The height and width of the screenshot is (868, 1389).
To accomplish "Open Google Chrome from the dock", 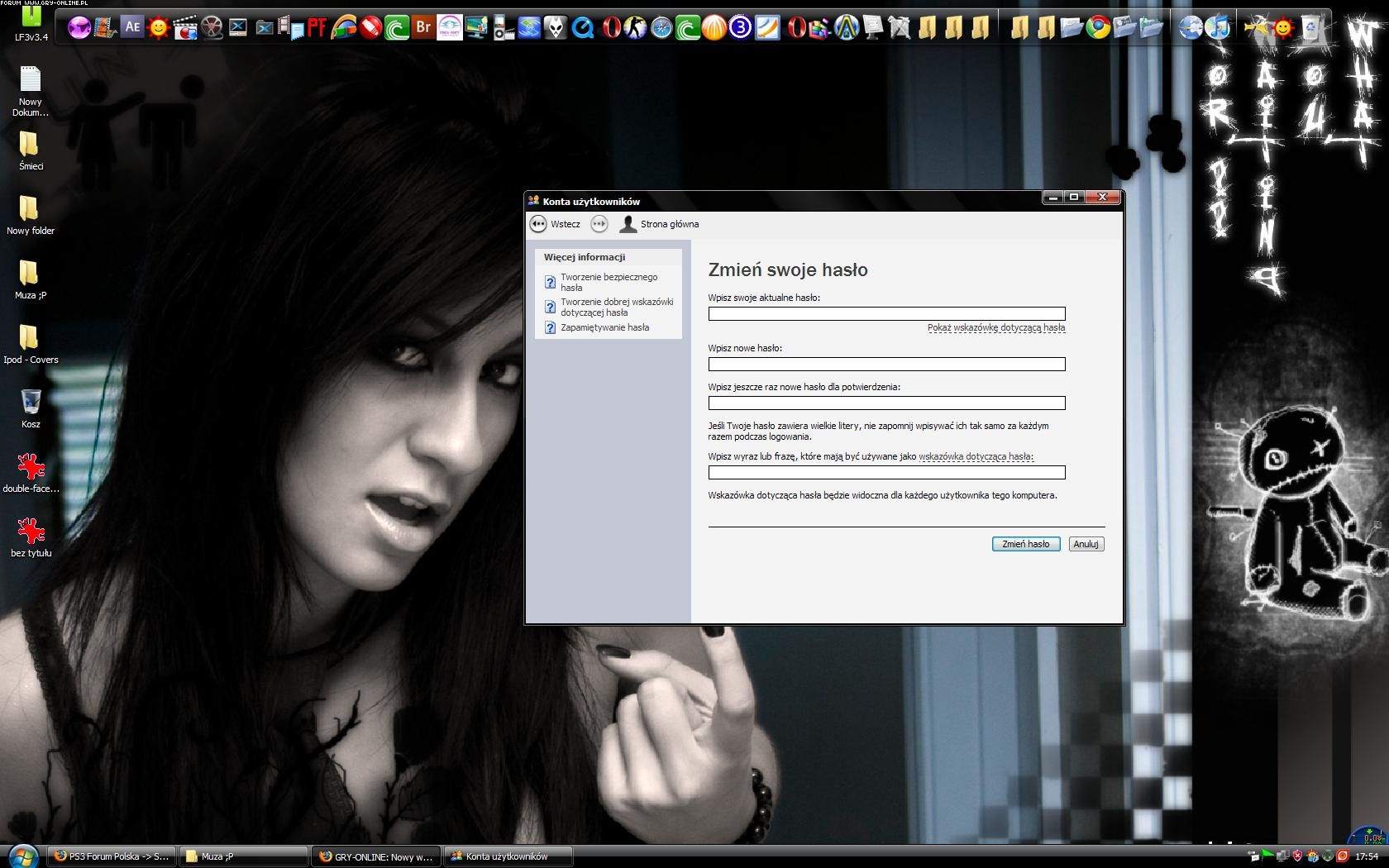I will [1098, 28].
